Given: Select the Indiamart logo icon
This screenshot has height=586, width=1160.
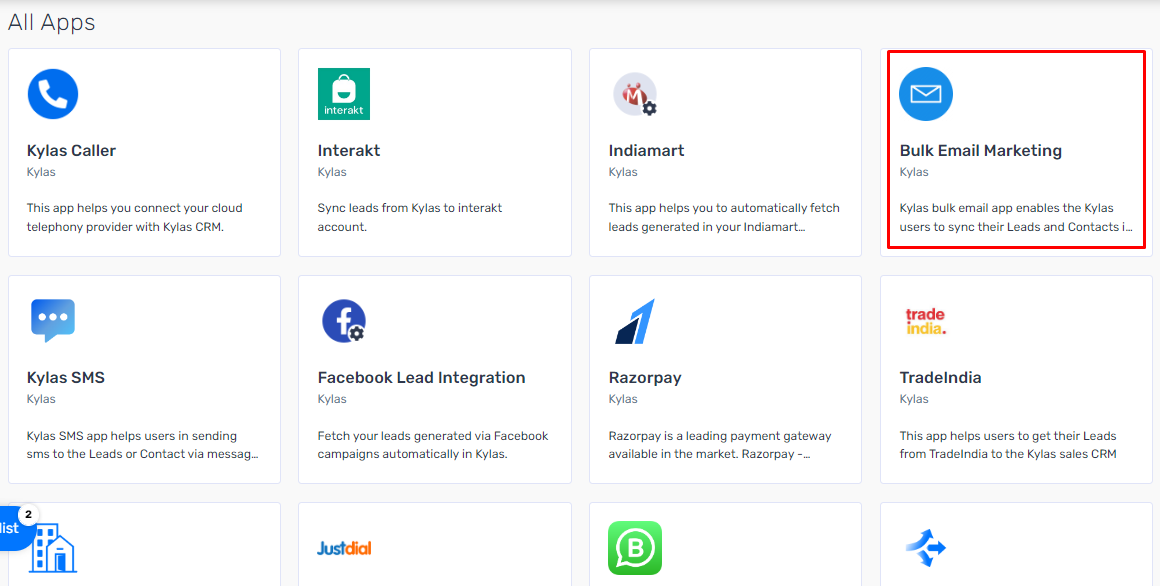Looking at the screenshot, I should (635, 94).
